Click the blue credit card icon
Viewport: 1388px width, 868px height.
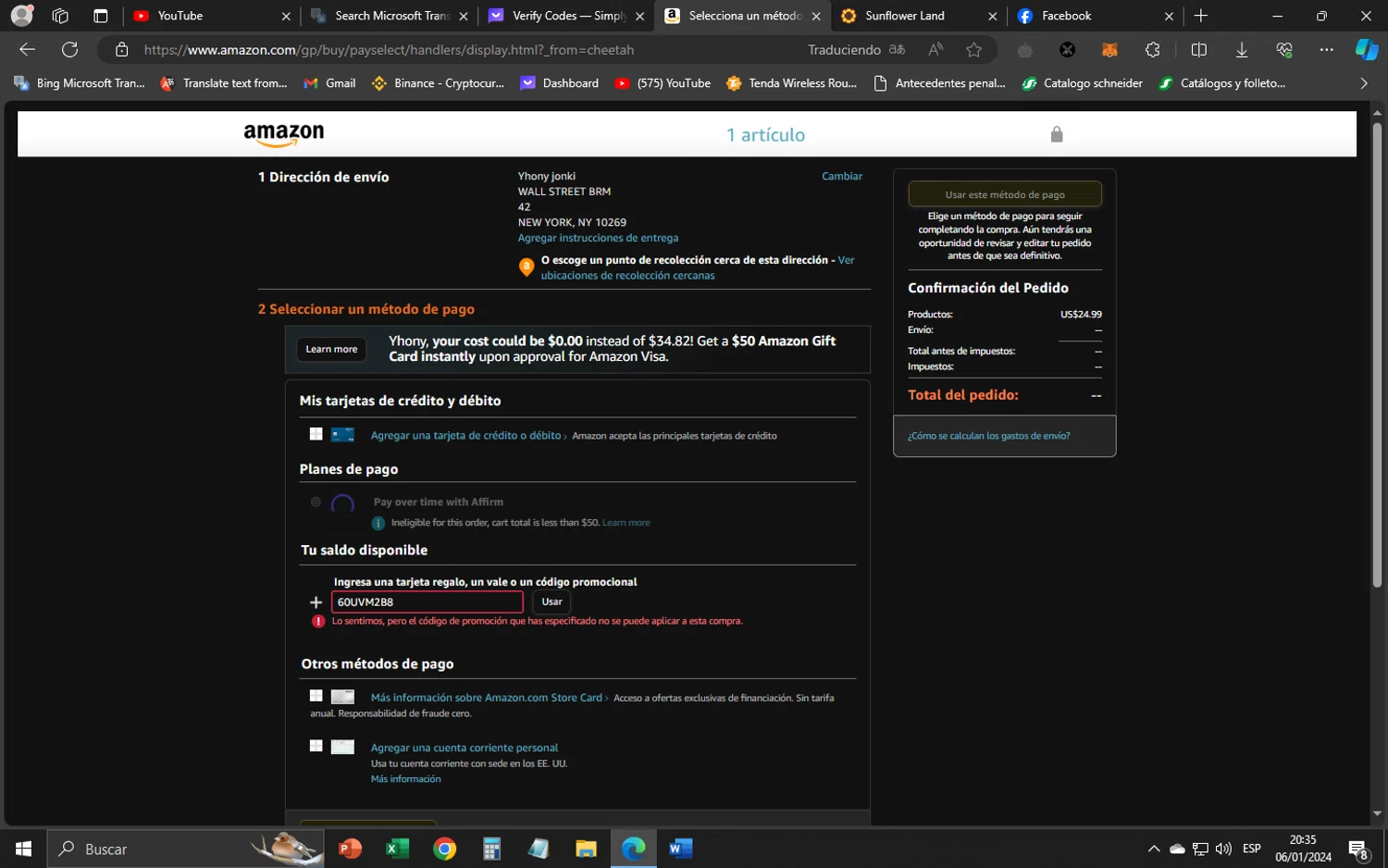(x=342, y=435)
